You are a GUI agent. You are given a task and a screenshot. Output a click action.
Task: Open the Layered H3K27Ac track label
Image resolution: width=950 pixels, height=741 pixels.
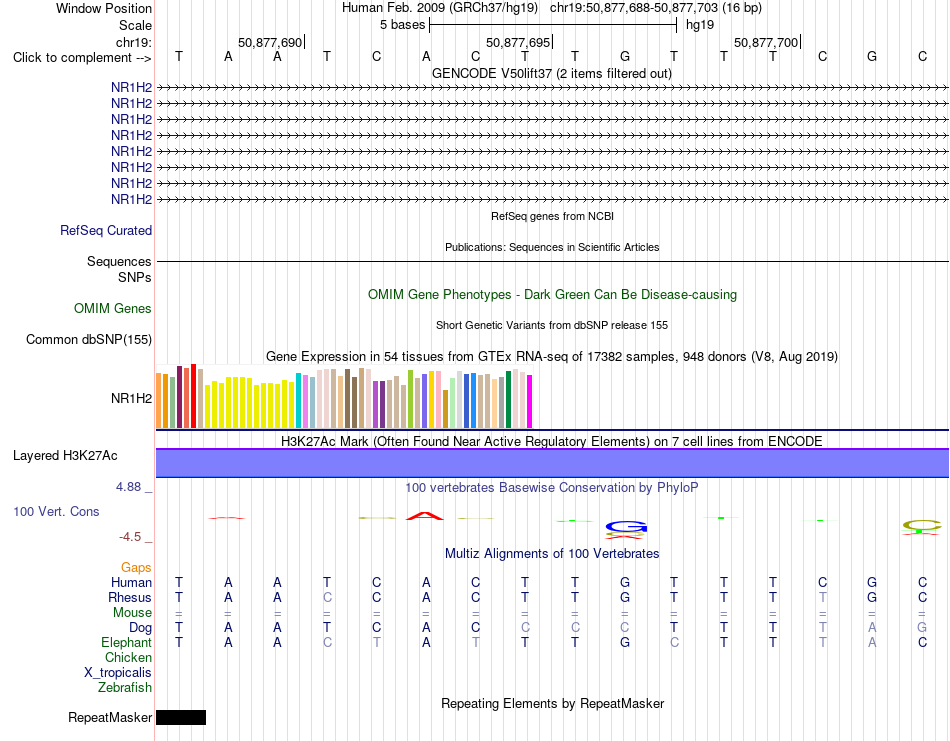pos(65,456)
